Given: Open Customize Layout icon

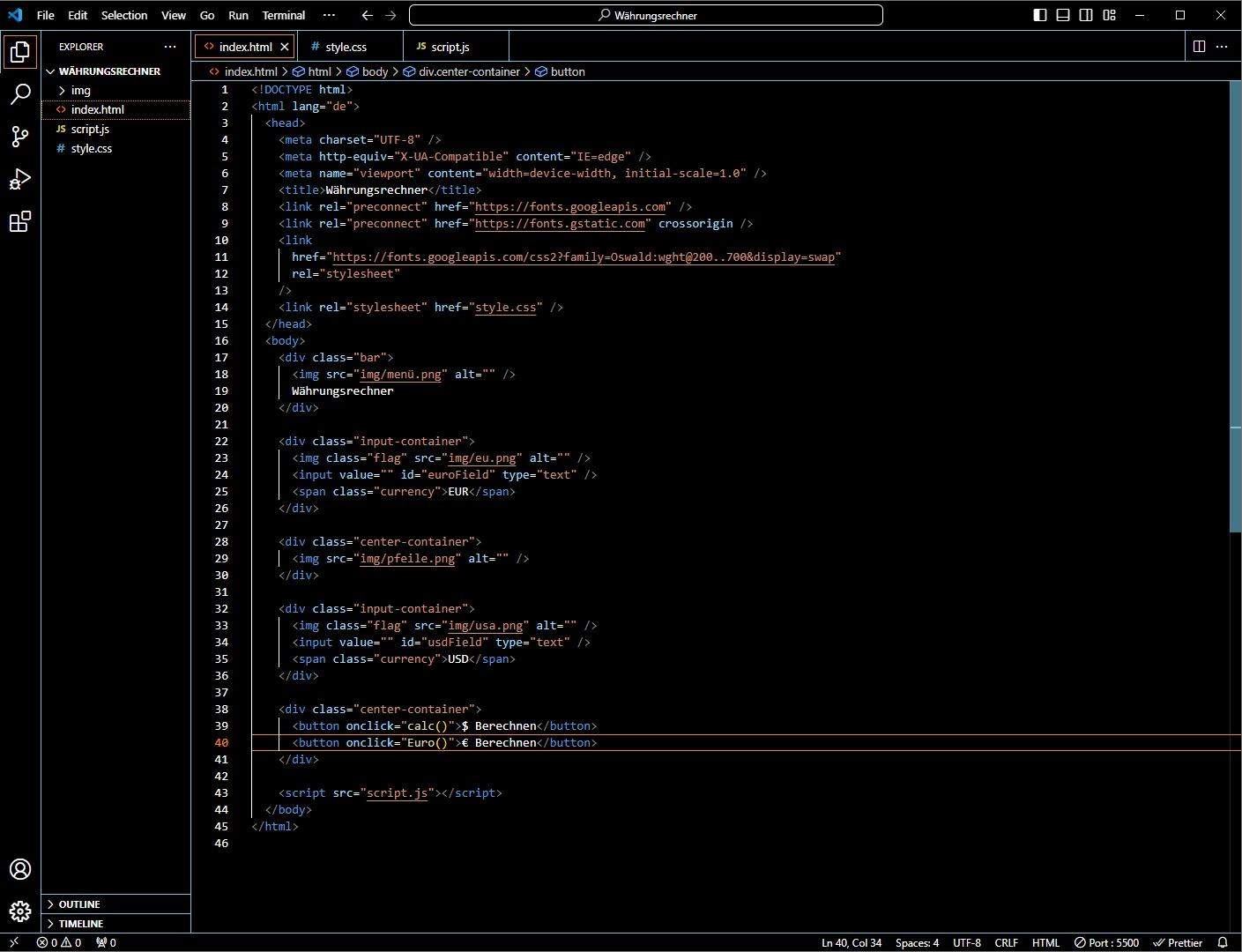Looking at the screenshot, I should point(1110,15).
